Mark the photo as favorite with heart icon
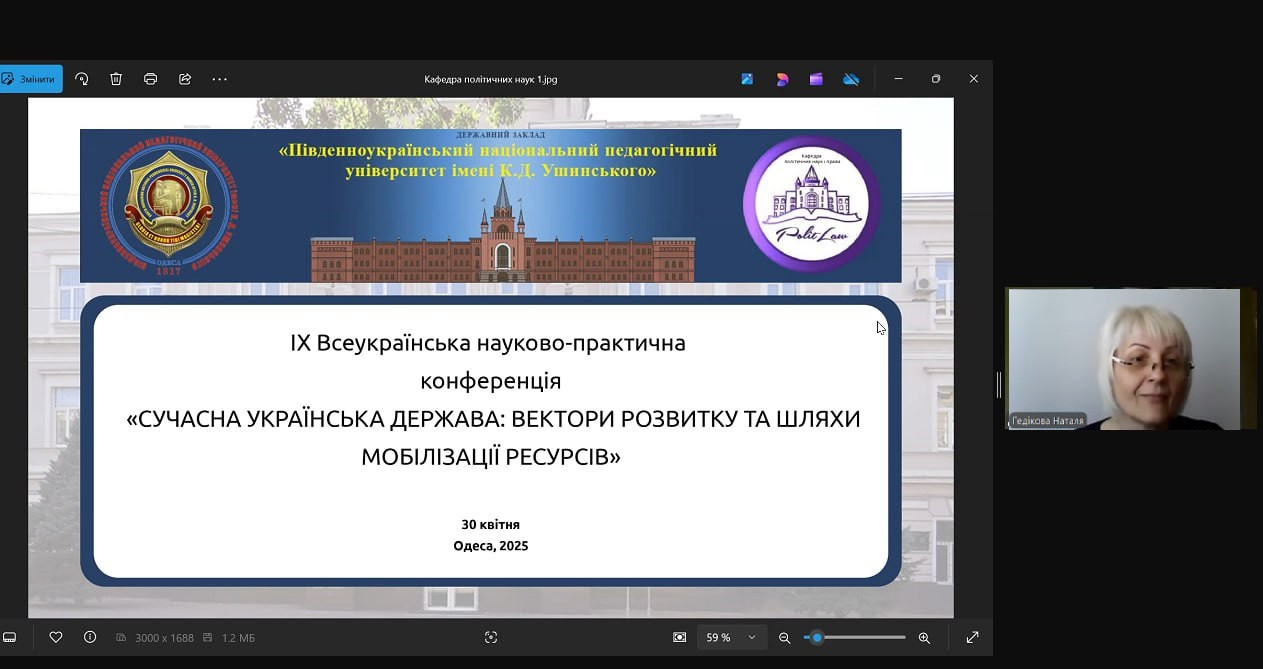The width and height of the screenshot is (1263, 669). (56, 637)
